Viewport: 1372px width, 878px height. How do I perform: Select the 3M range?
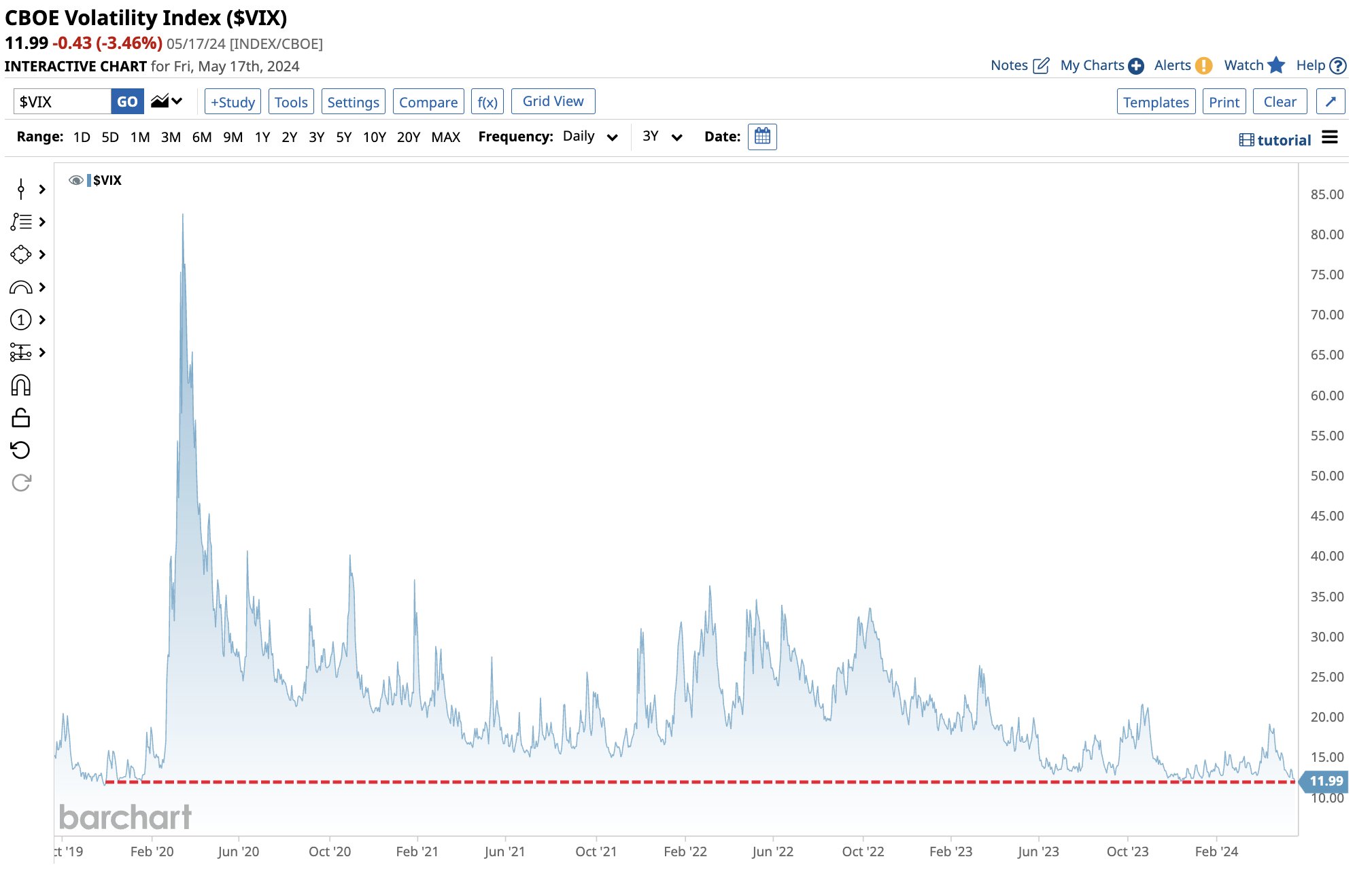(x=171, y=137)
